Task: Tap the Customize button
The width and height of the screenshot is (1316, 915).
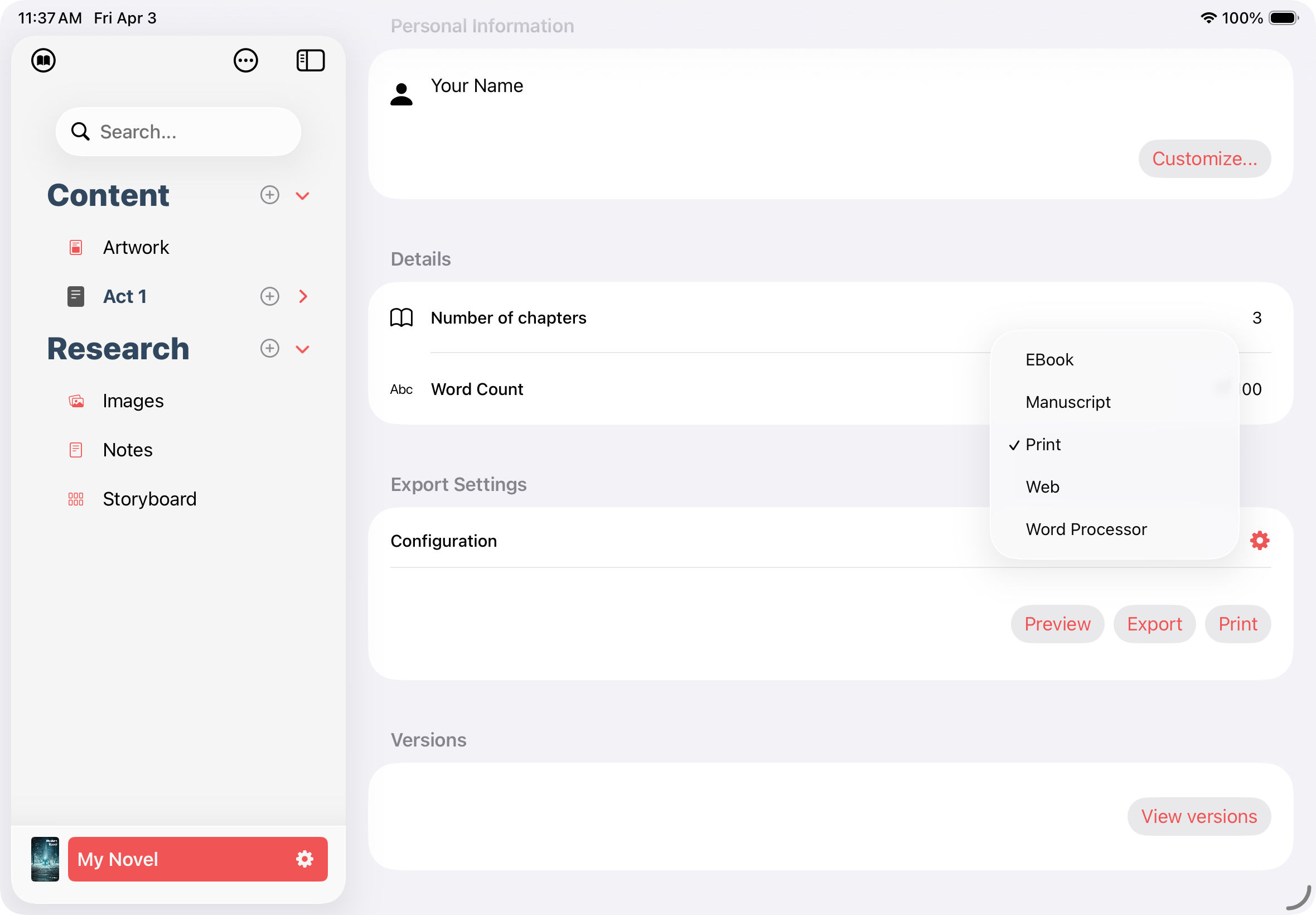Action: click(1204, 159)
